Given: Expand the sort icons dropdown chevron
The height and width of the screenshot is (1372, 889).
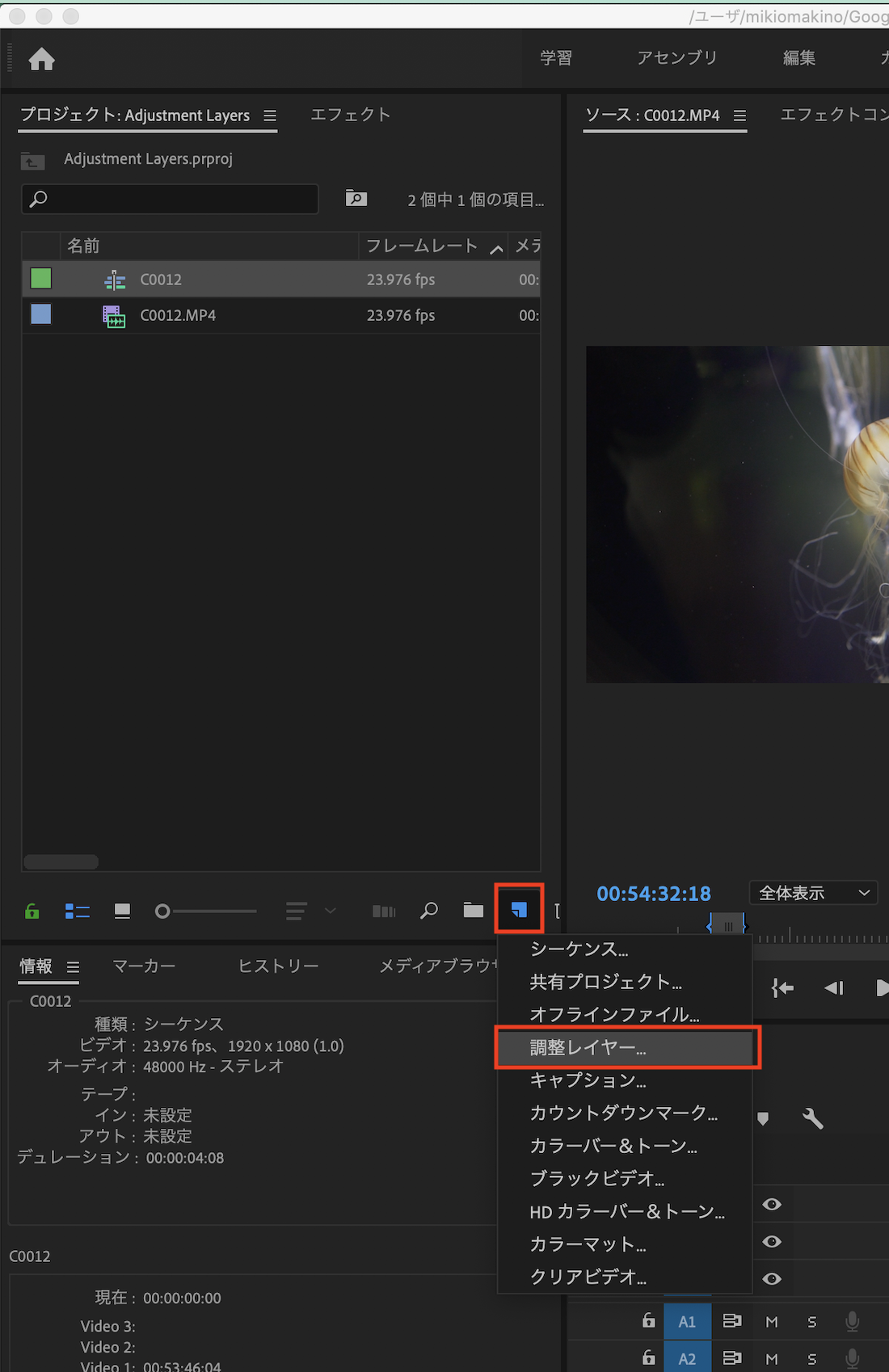Looking at the screenshot, I should click(330, 911).
